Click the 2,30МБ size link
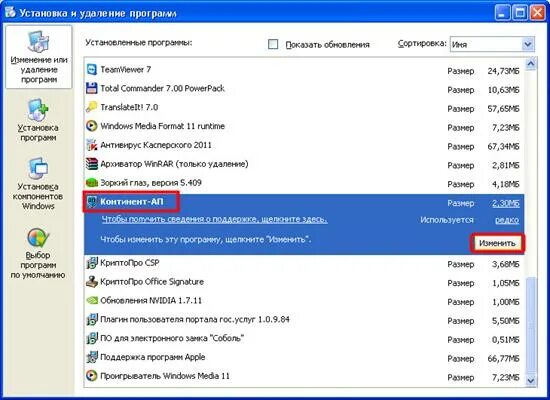The height and width of the screenshot is (400, 550). pyautogui.click(x=505, y=203)
